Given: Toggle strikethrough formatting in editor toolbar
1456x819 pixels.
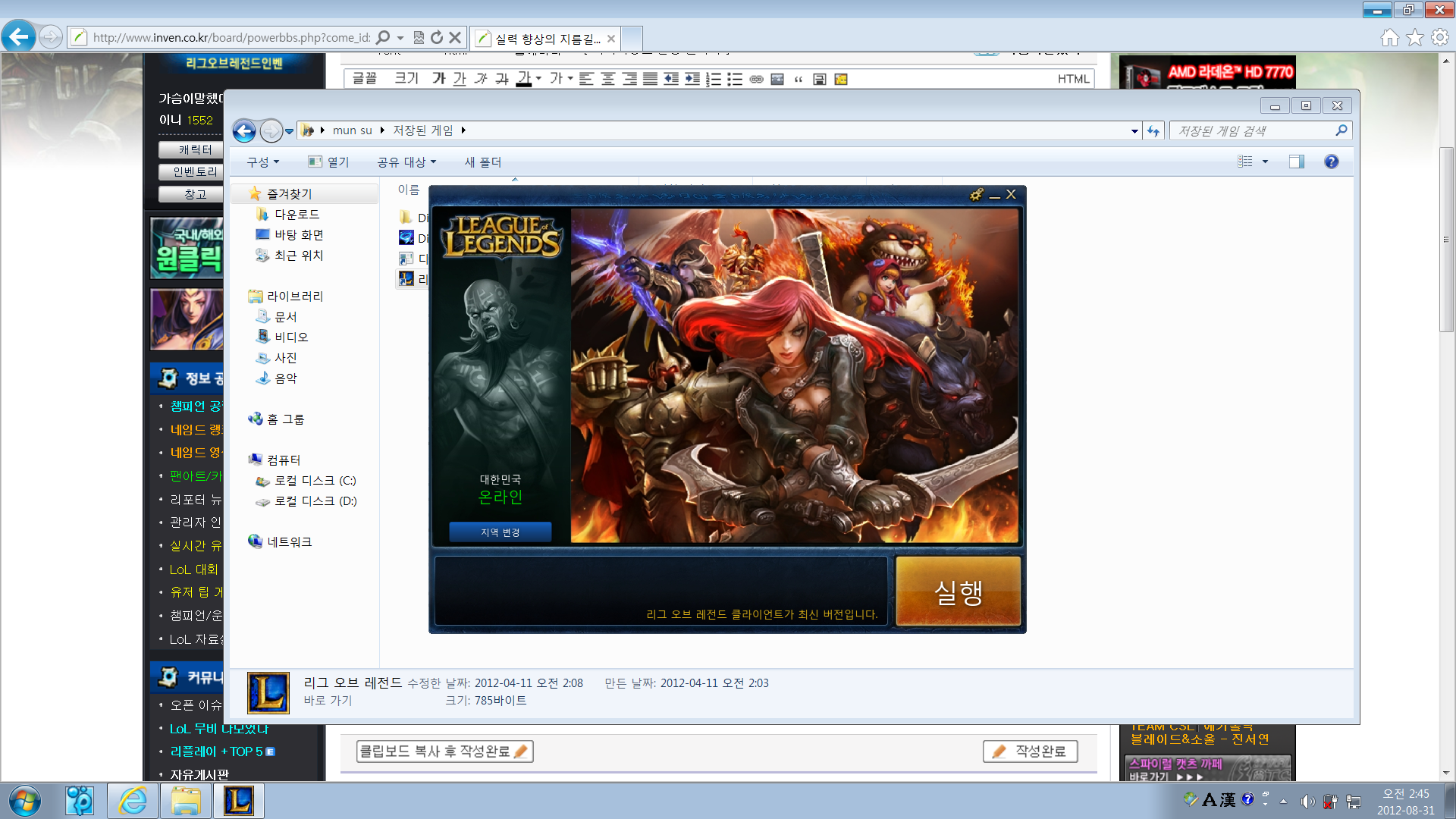Looking at the screenshot, I should pos(502,79).
